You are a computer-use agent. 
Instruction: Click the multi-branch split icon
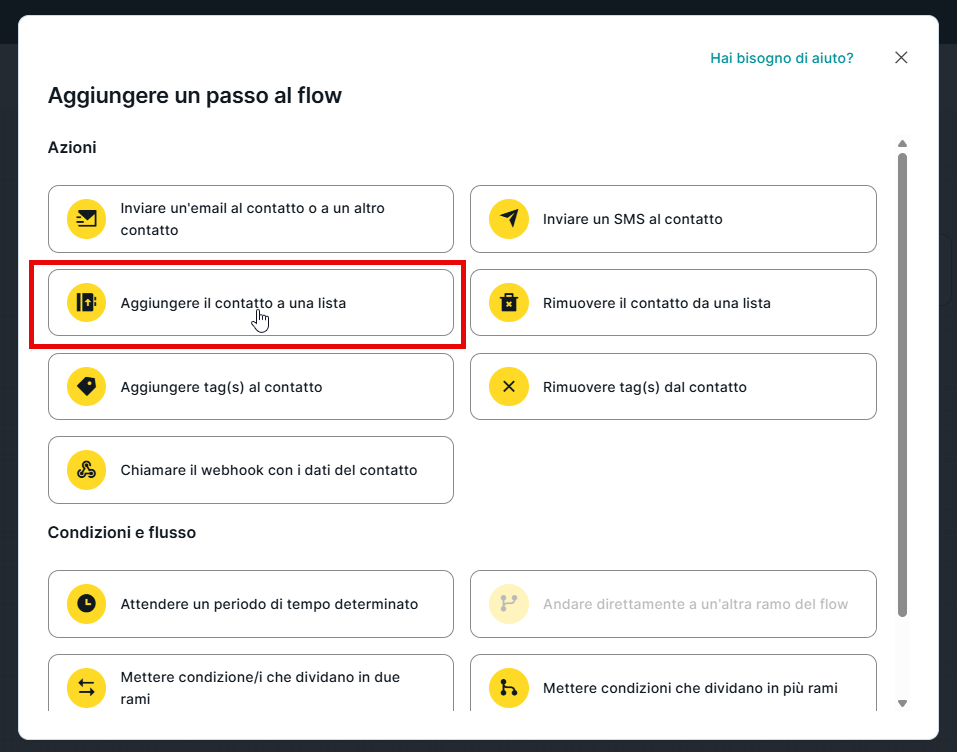pos(509,687)
